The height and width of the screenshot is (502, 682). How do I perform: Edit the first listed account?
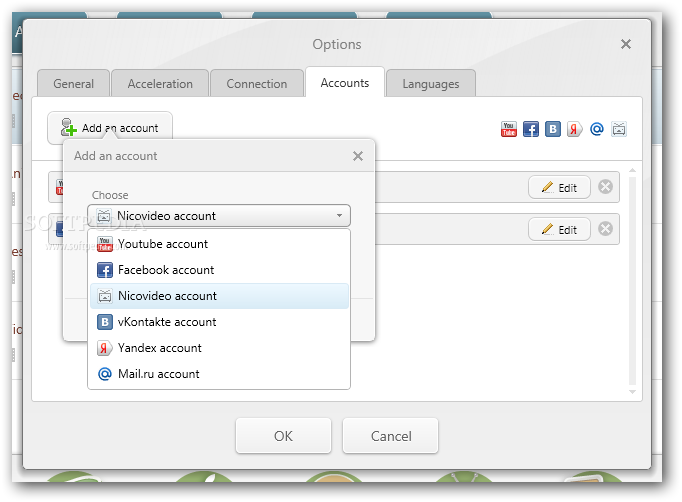point(559,187)
